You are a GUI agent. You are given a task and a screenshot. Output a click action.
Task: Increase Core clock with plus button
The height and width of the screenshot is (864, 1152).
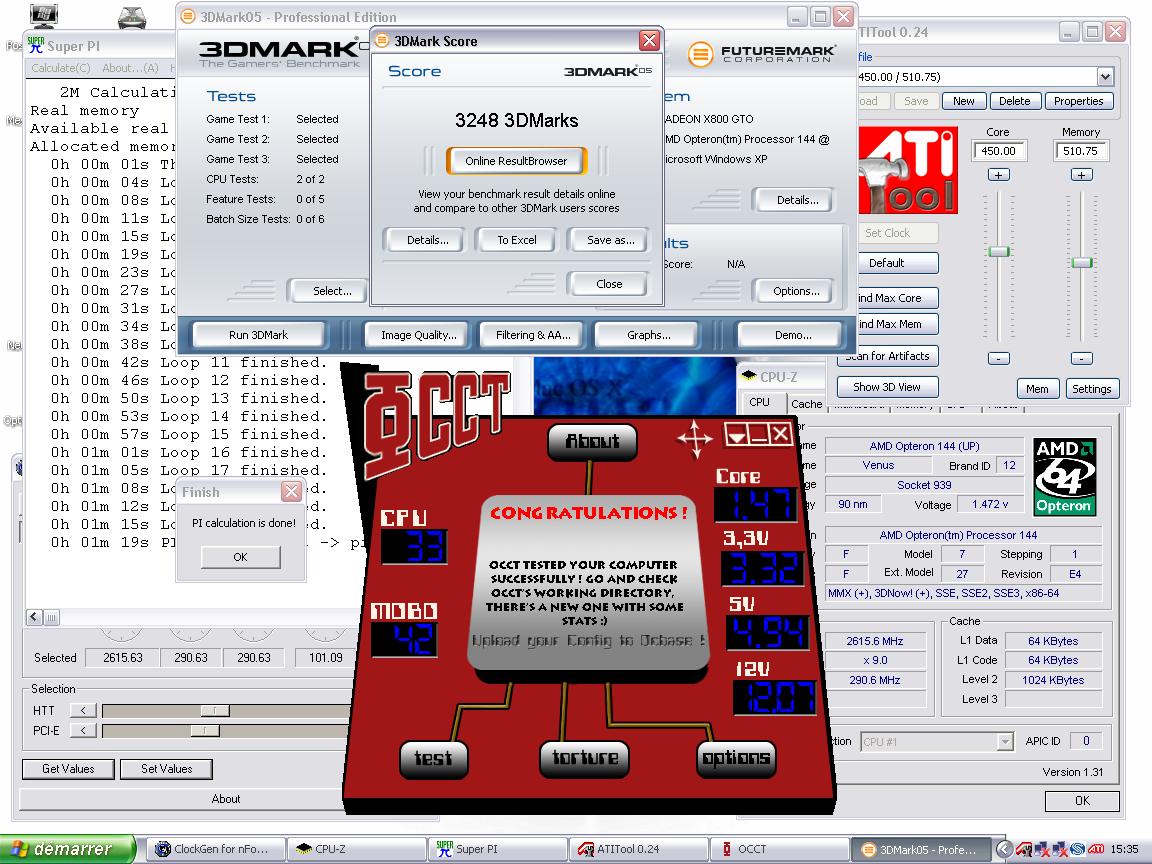click(998, 175)
